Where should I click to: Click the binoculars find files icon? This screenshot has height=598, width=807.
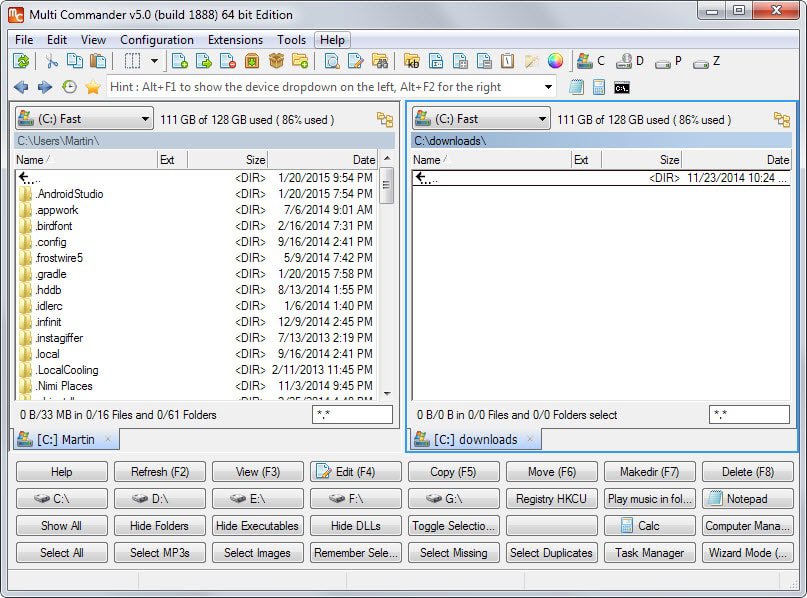pyautogui.click(x=379, y=62)
